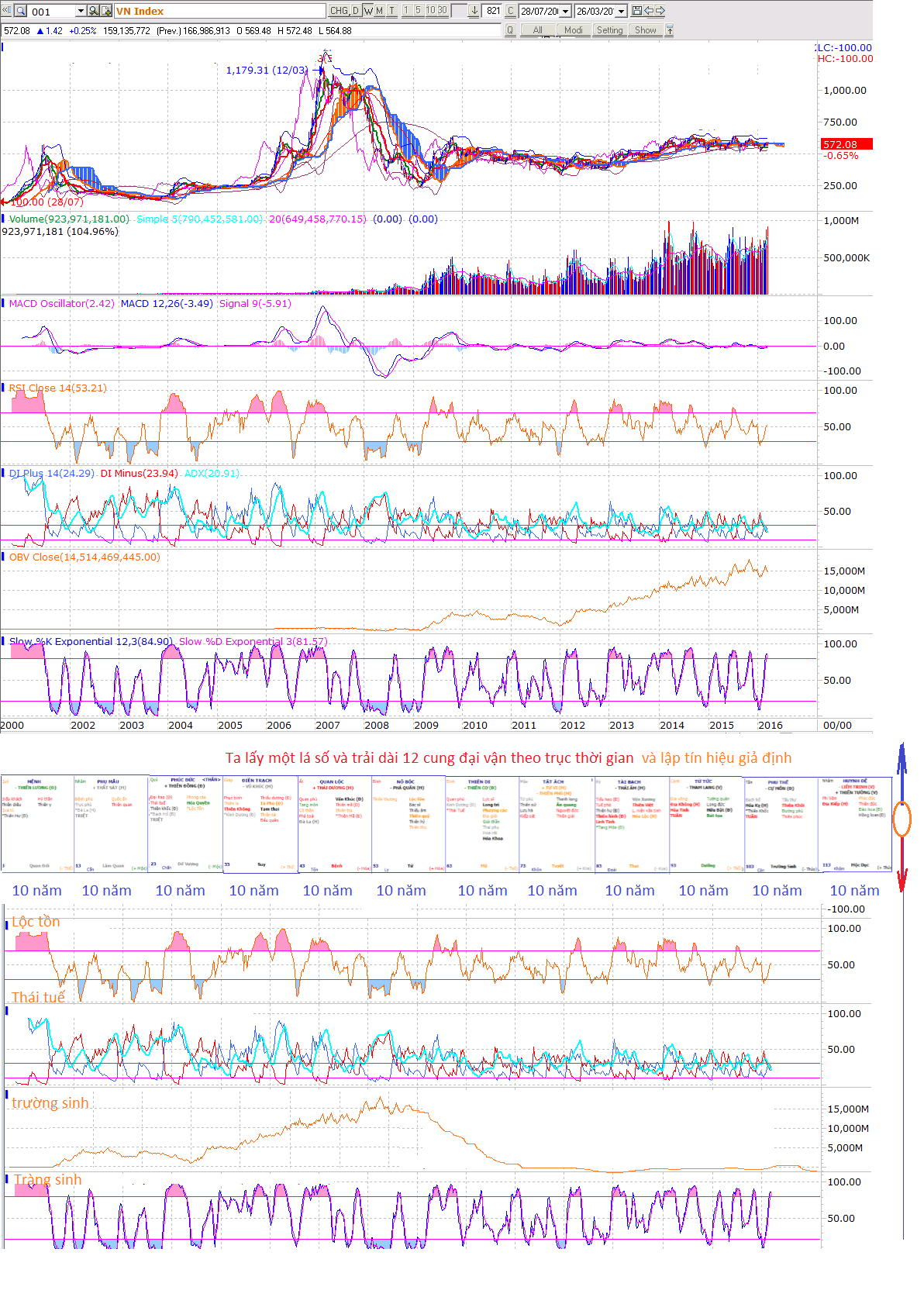Click the year 2008 on the time axis
Image resolution: width=924 pixels, height=1304 pixels.
377,726
